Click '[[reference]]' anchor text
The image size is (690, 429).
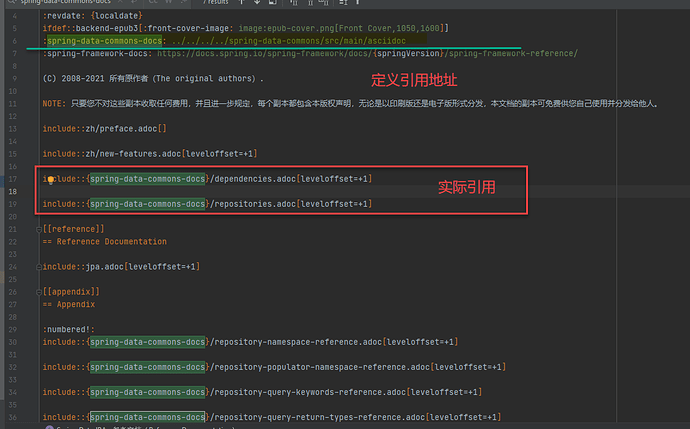pos(73,229)
